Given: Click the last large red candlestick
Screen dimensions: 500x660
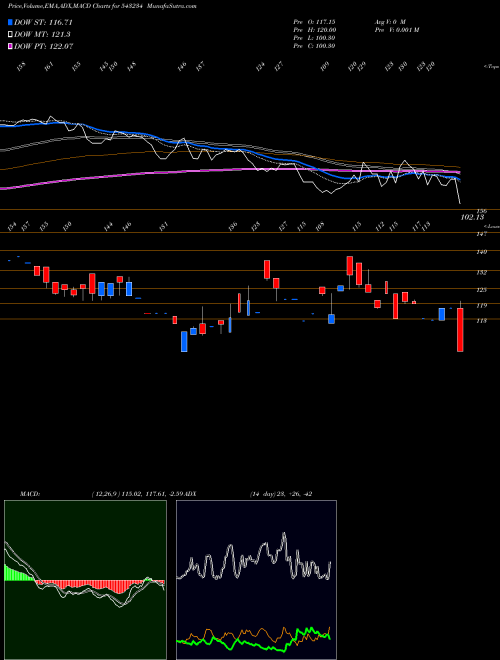Looking at the screenshot, I should click(460, 330).
